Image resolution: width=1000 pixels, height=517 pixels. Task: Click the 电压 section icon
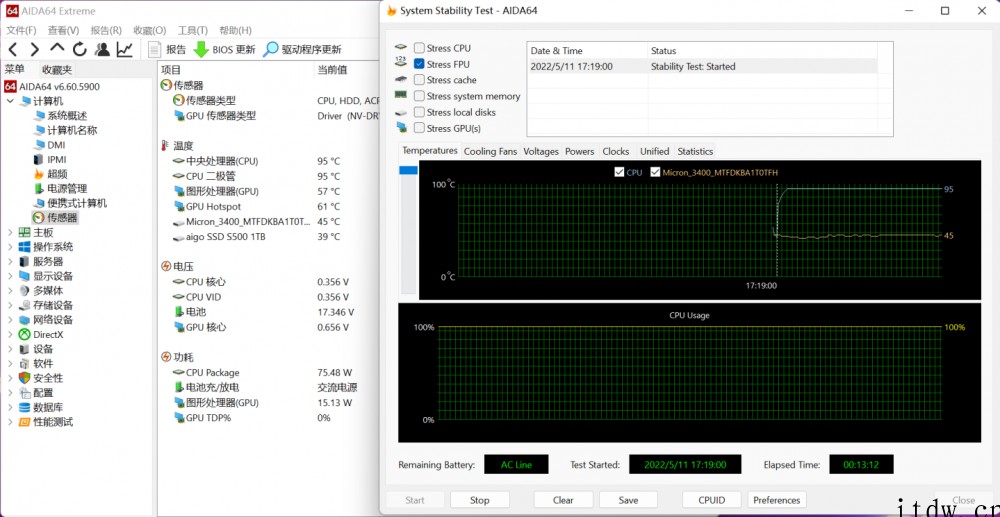point(166,266)
